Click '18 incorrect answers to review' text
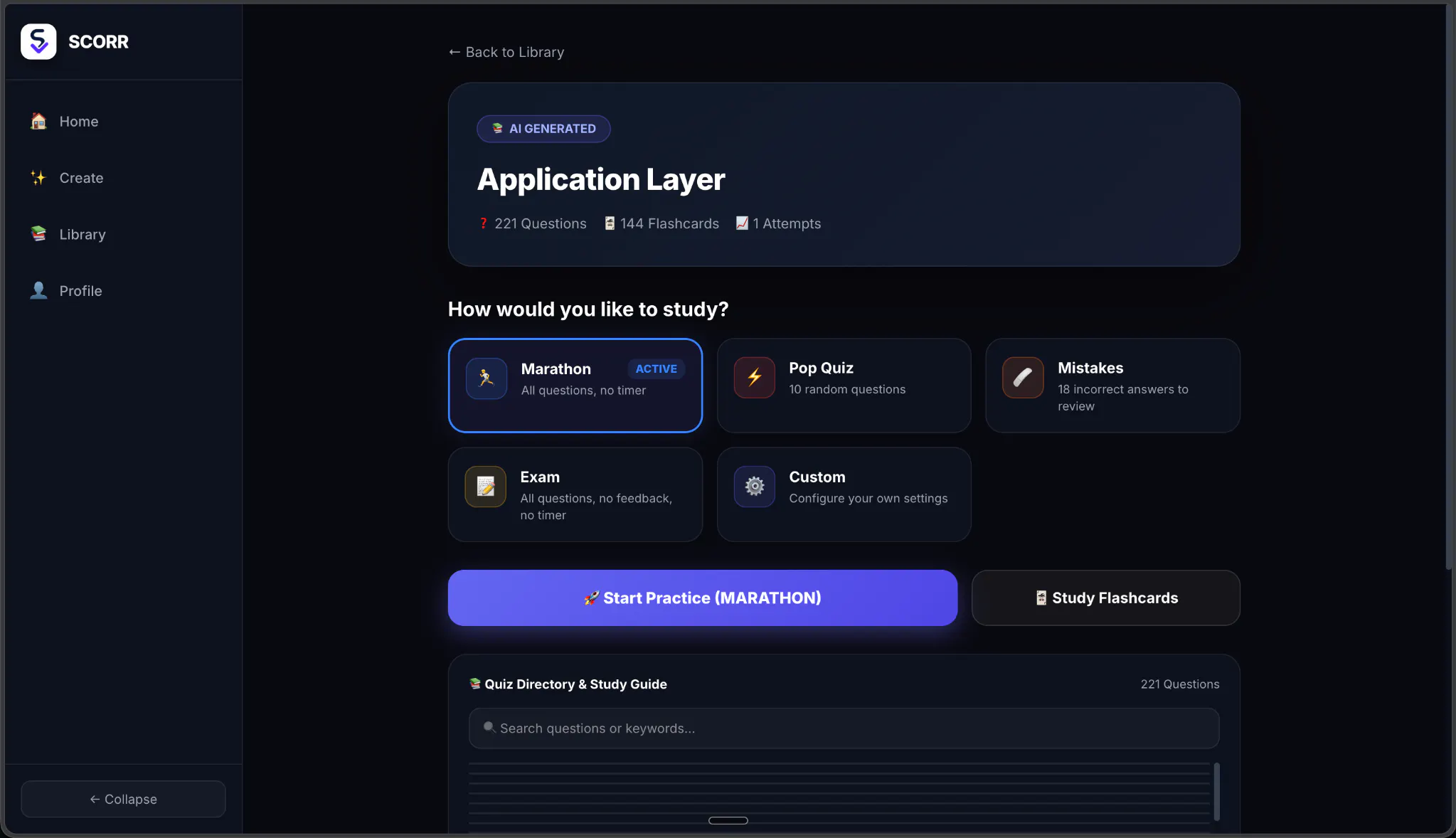The height and width of the screenshot is (838, 1456). click(1123, 398)
